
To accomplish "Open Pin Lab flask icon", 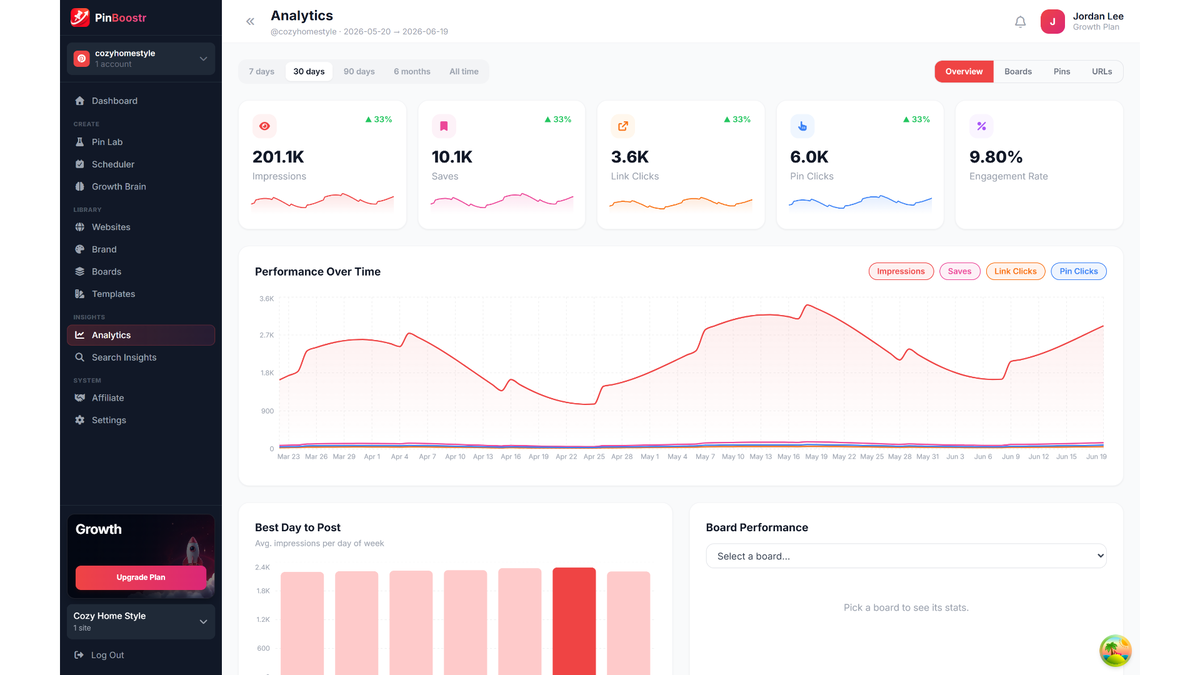I will click(80, 142).
